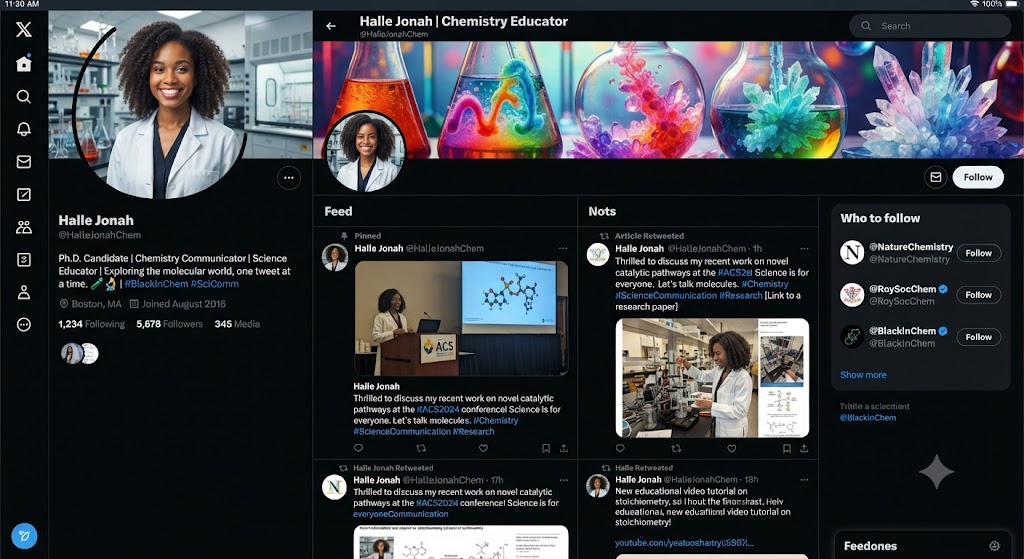Image resolution: width=1024 pixels, height=559 pixels.
Task: Retweet the lab photo post
Action: click(x=676, y=448)
